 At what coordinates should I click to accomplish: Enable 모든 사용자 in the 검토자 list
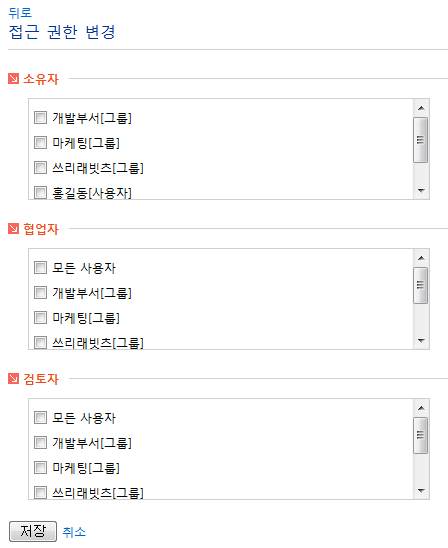pos(41,417)
